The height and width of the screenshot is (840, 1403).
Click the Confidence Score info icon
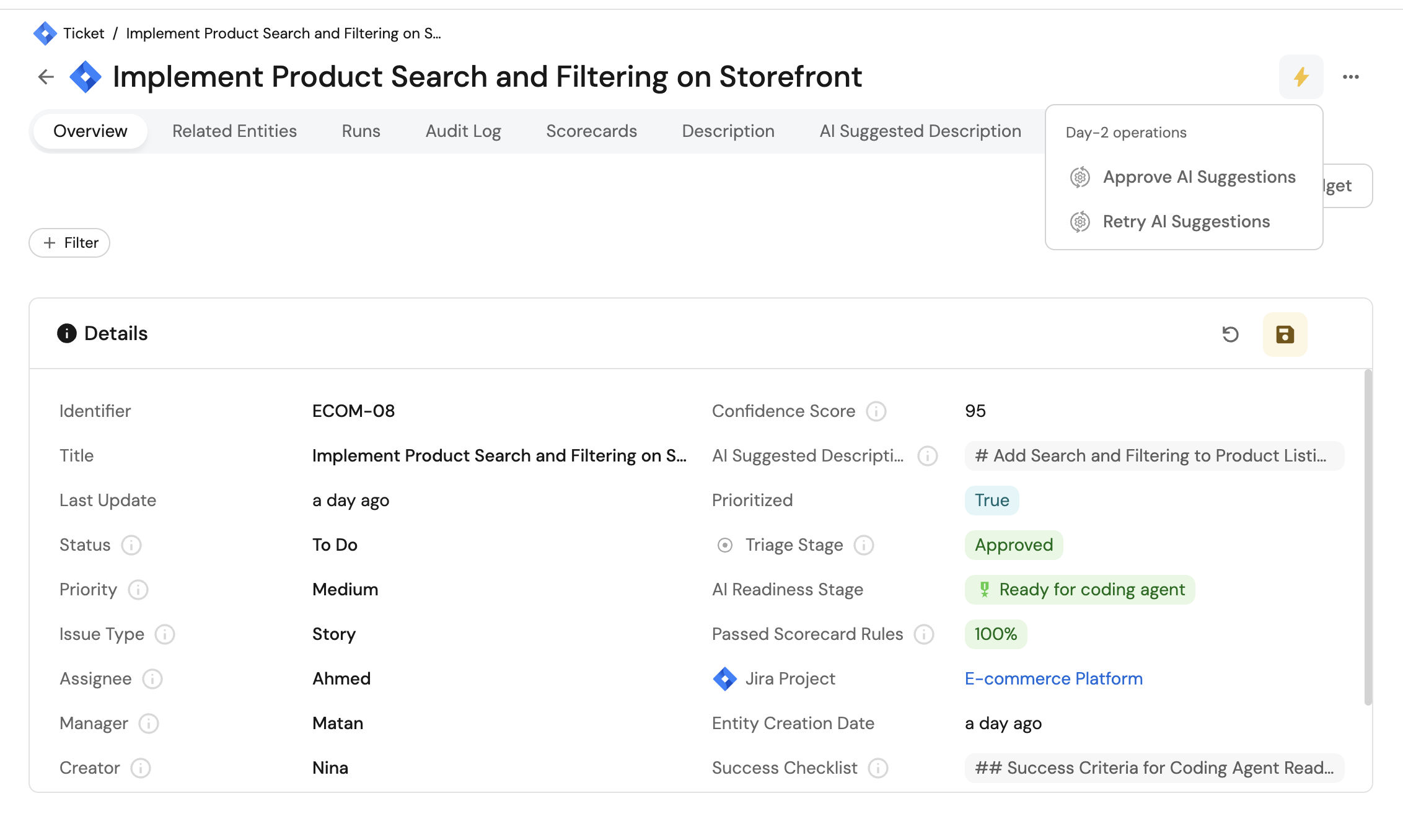tap(876, 411)
